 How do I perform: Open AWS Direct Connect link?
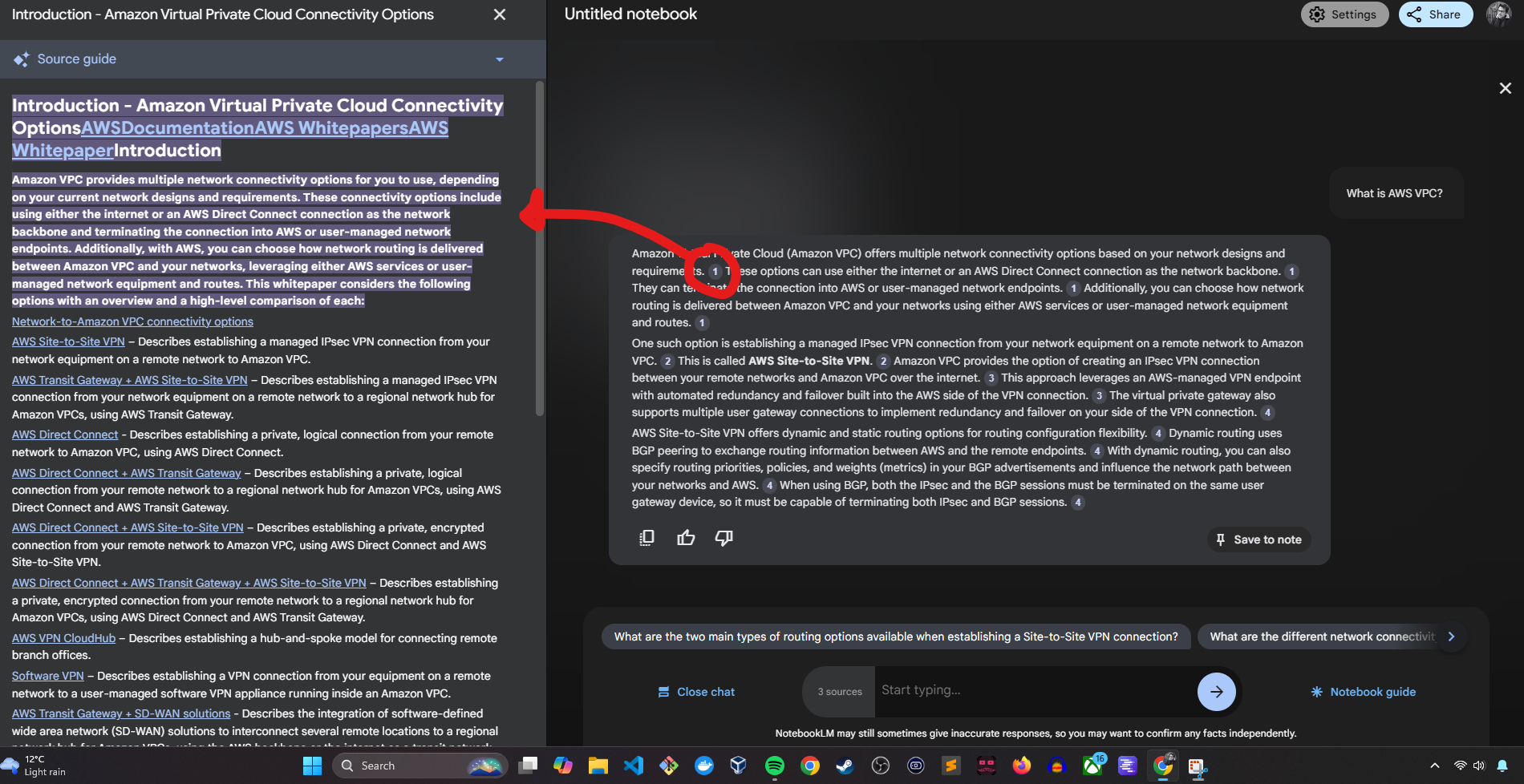coord(65,434)
